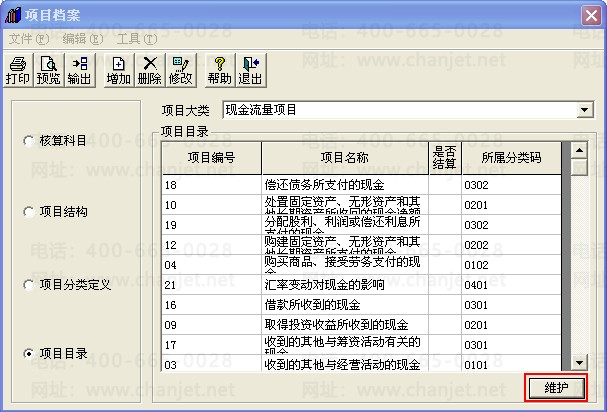Click the 项目编号 column header
Image resolution: width=607 pixels, height=412 pixels.
[211, 158]
